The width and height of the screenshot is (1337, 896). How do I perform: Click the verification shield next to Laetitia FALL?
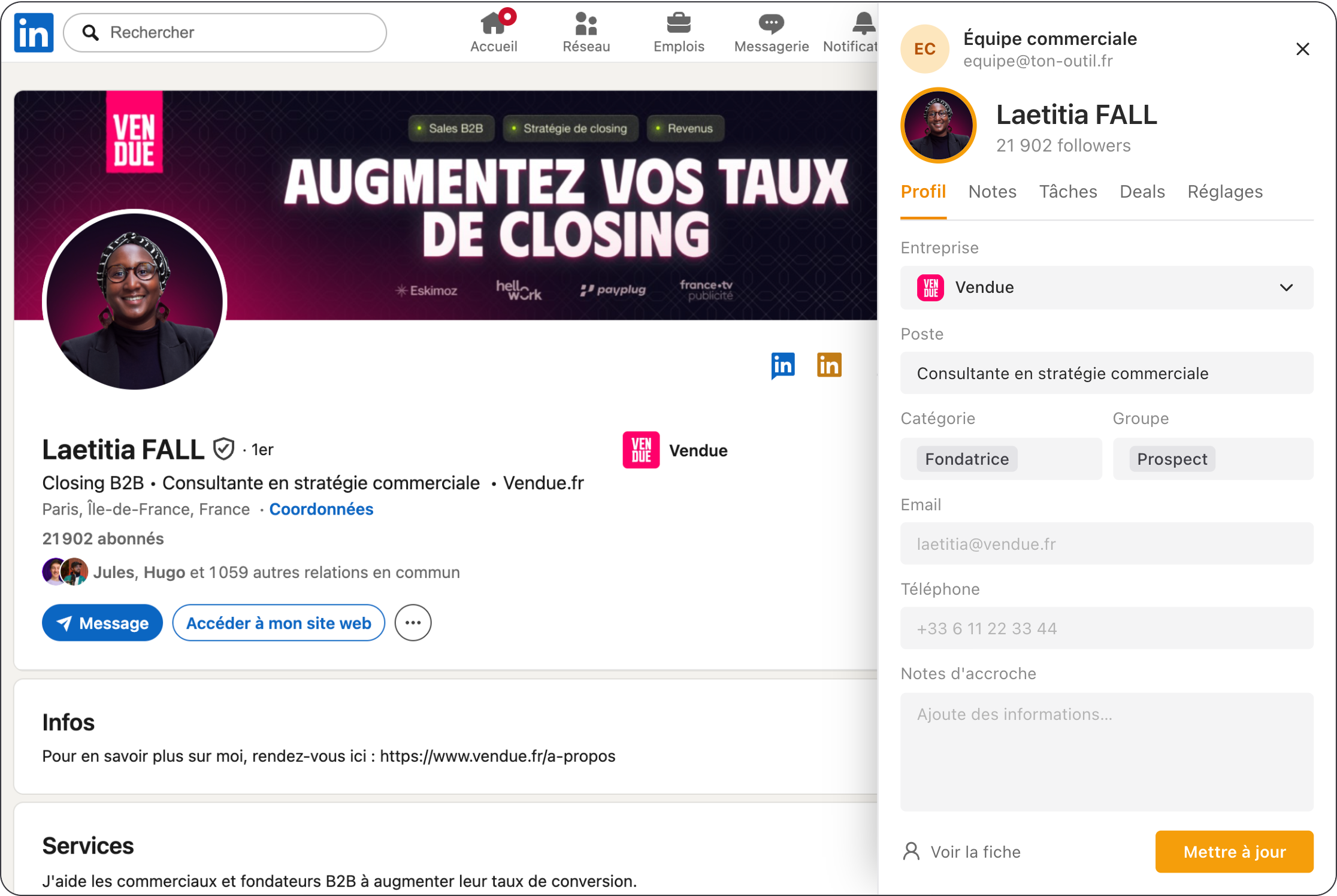[x=224, y=449]
